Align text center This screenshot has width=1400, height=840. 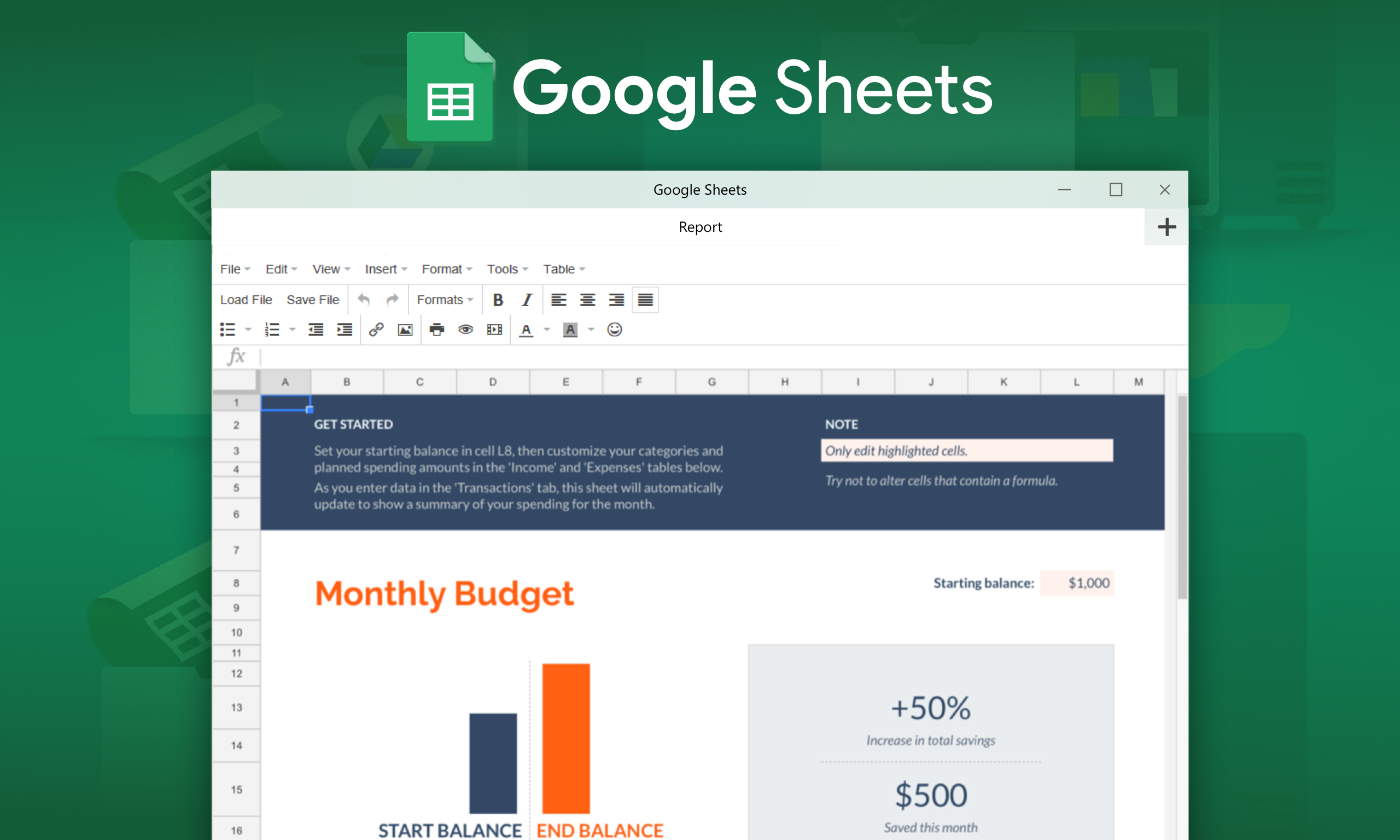pos(587,300)
